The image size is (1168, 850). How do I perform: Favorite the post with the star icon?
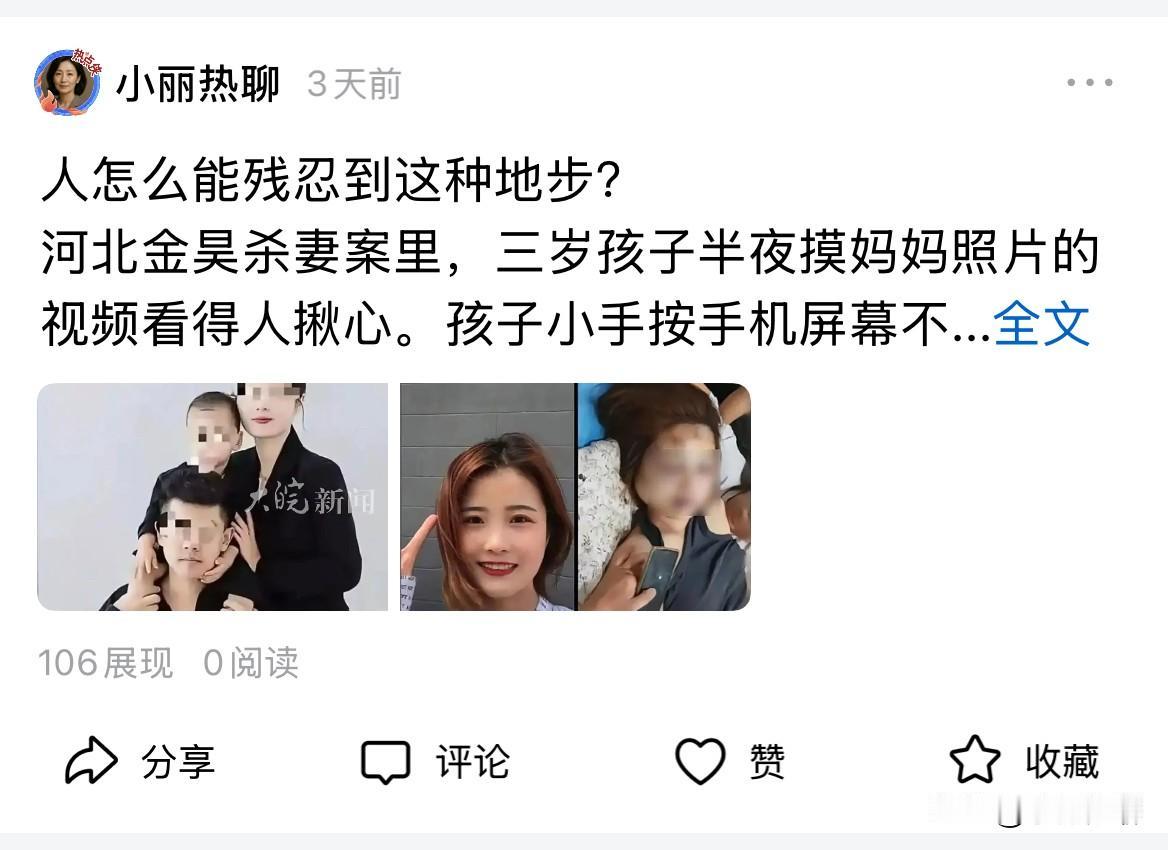coord(974,760)
